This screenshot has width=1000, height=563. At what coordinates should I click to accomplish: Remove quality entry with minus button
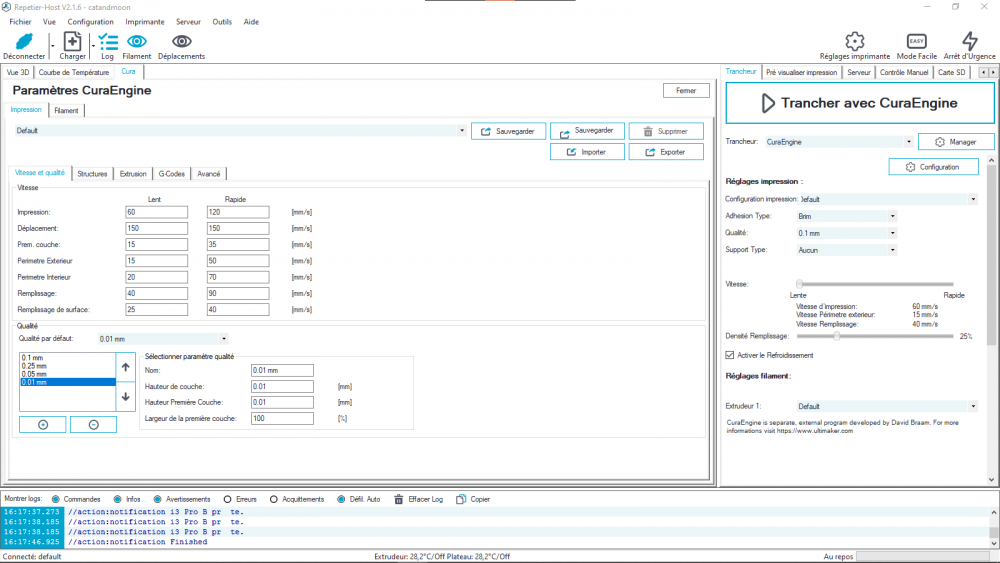93,425
